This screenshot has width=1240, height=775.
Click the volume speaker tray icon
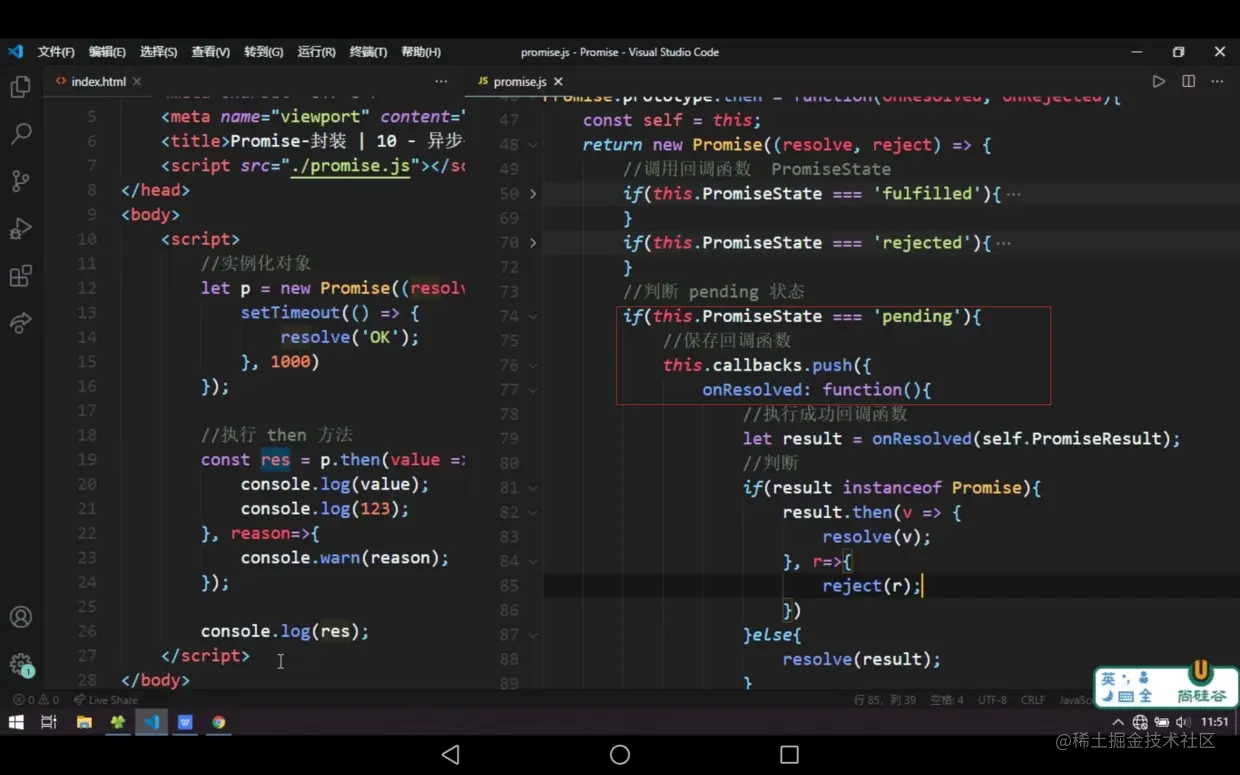[1182, 722]
